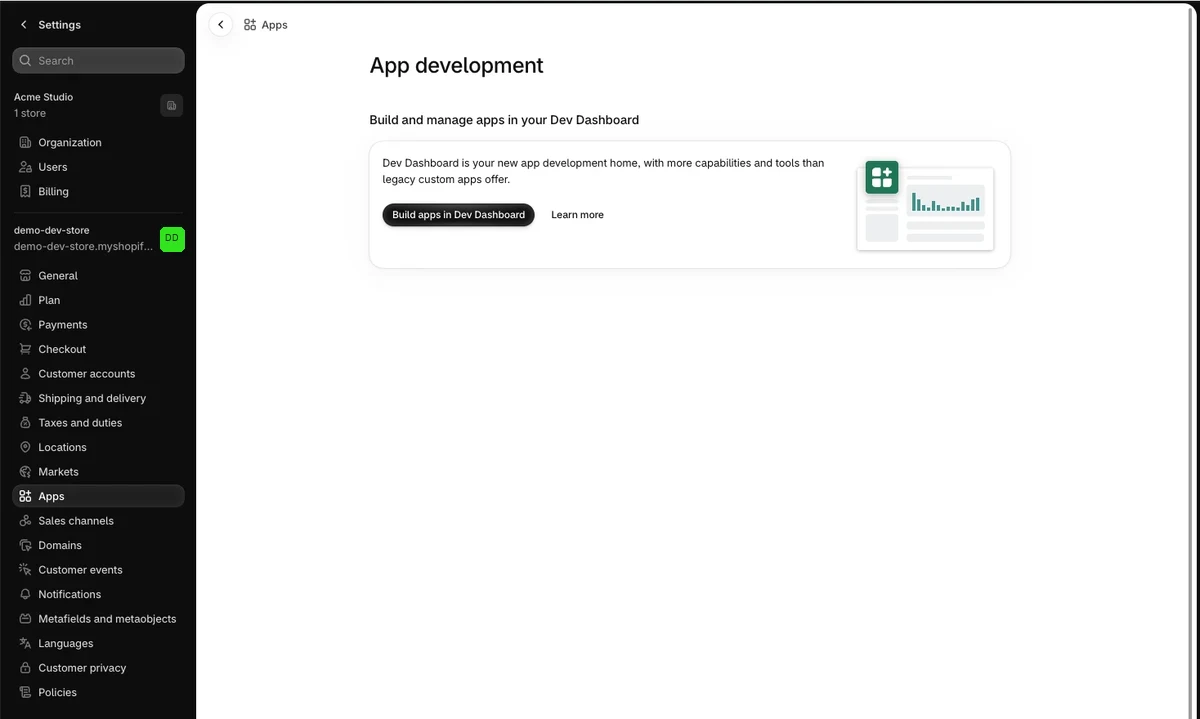Click the Customer privacy lock icon
The height and width of the screenshot is (719, 1200).
tap(26, 668)
